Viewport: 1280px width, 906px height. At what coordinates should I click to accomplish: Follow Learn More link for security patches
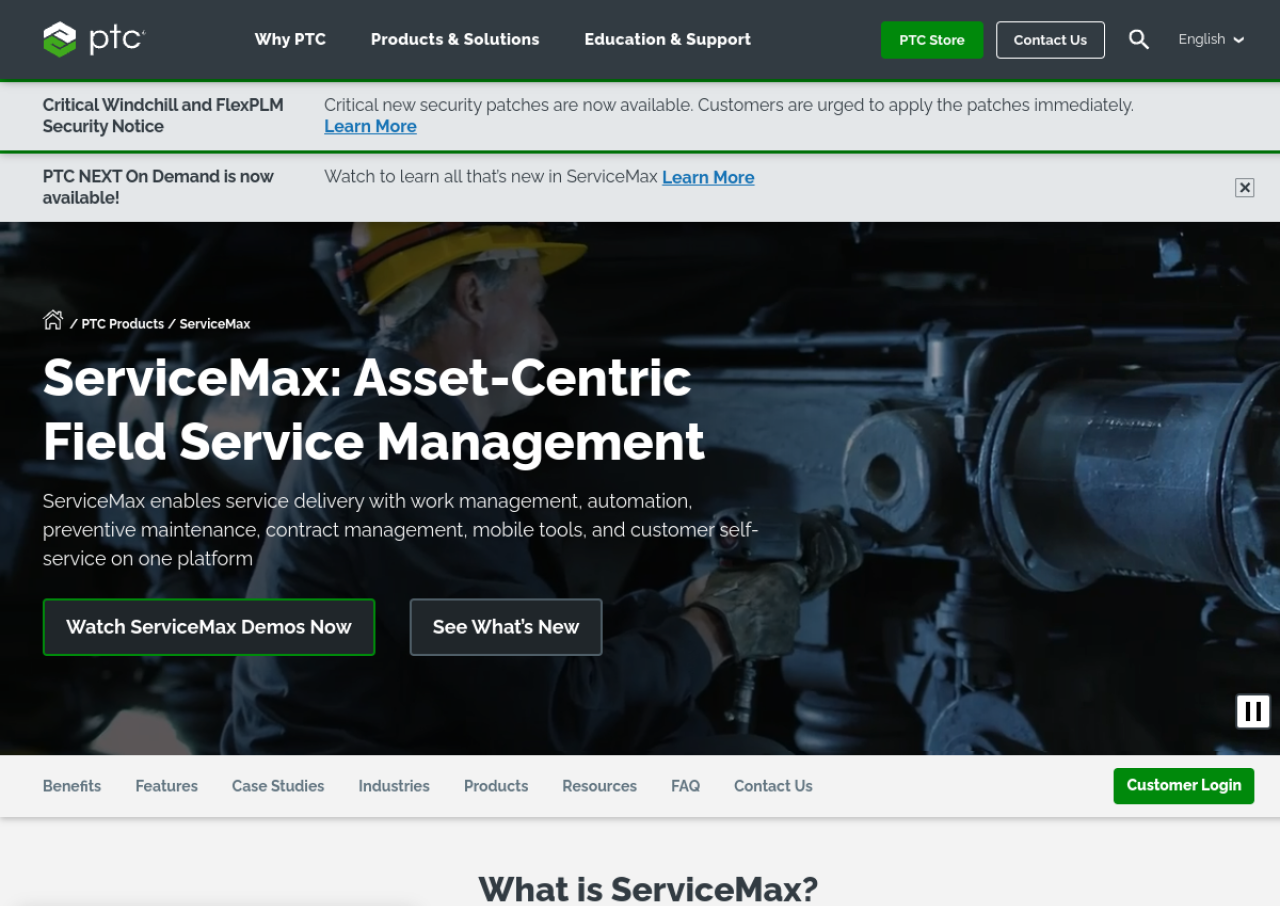370,126
